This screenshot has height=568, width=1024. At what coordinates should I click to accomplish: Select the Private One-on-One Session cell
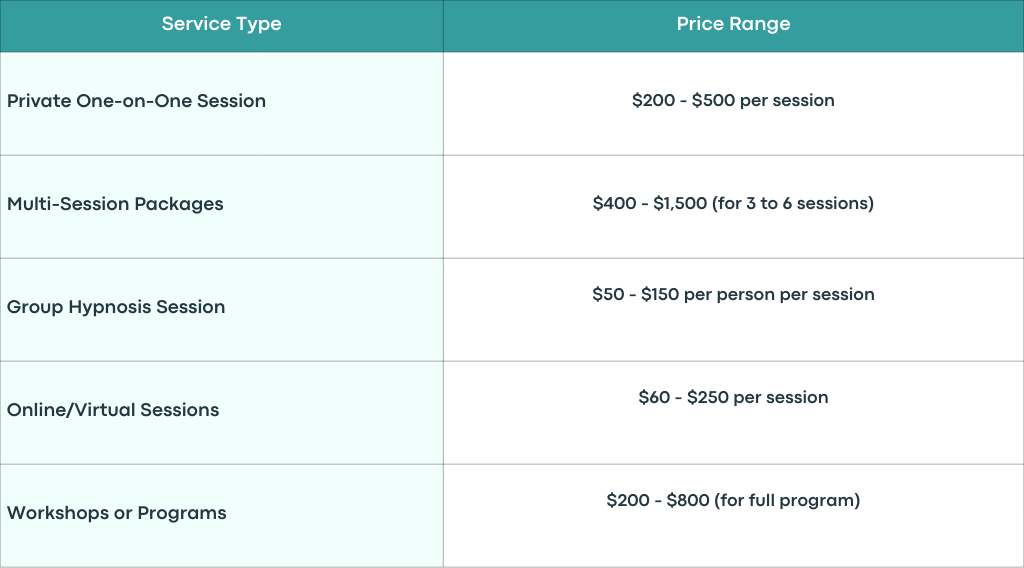pos(221,104)
